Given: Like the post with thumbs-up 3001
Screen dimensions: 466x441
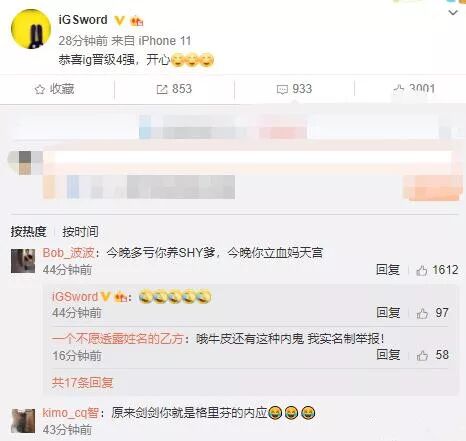Looking at the screenshot, I should click(414, 89).
